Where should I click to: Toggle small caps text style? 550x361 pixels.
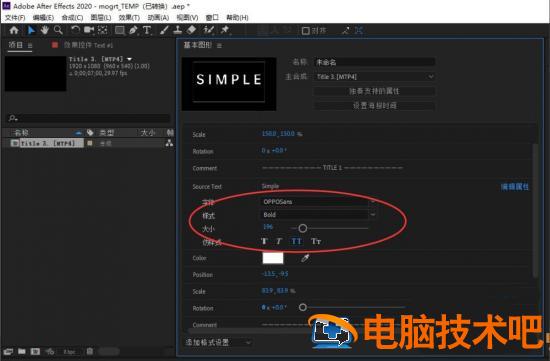click(316, 241)
